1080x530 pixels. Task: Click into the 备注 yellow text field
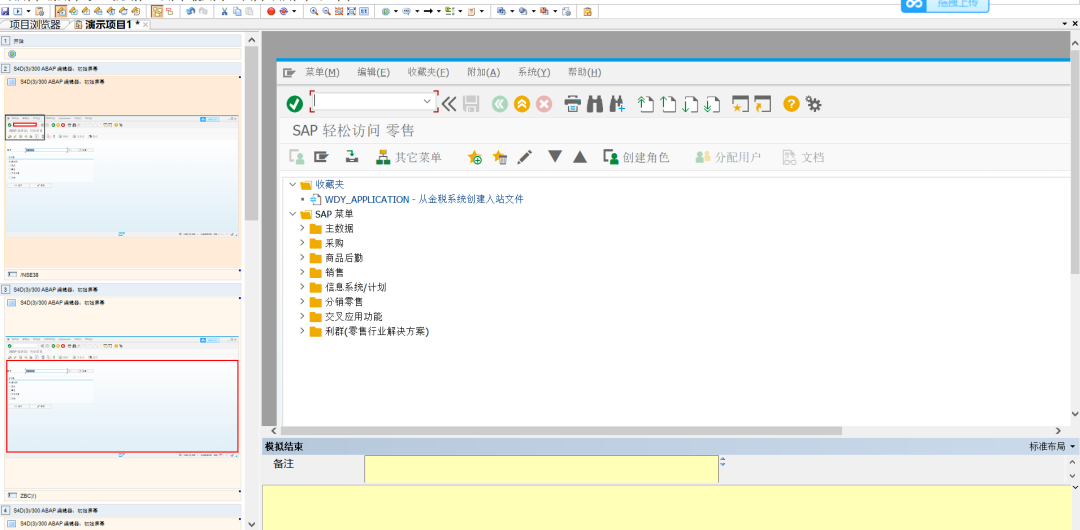pyautogui.click(x=541, y=469)
